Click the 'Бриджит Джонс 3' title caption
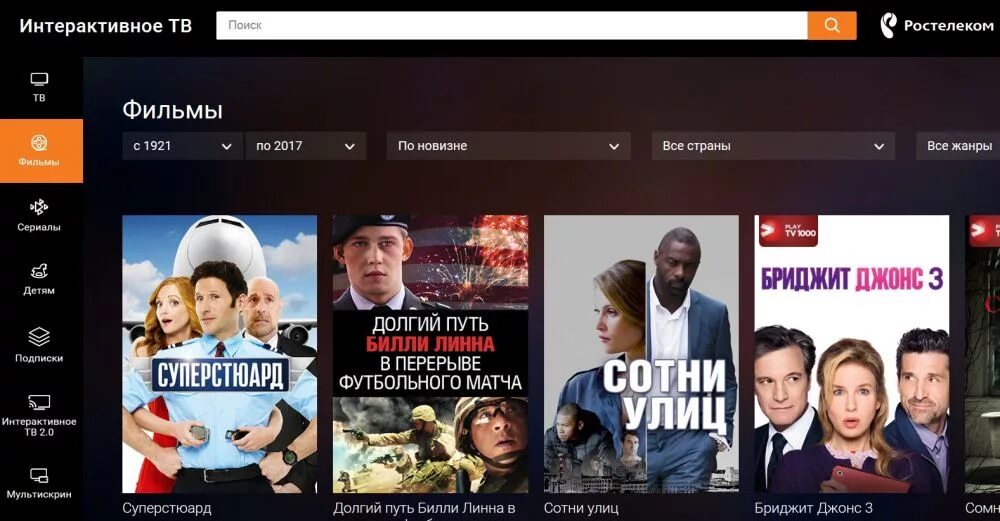This screenshot has height=521, width=1000. click(814, 508)
